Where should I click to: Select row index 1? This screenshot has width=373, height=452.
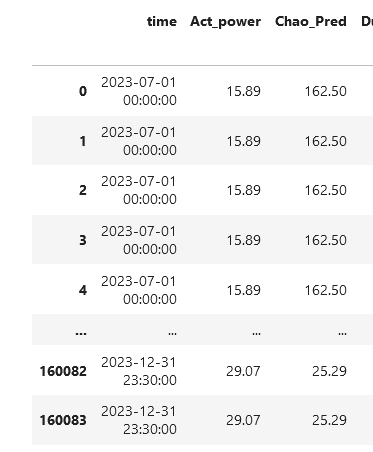coord(83,141)
